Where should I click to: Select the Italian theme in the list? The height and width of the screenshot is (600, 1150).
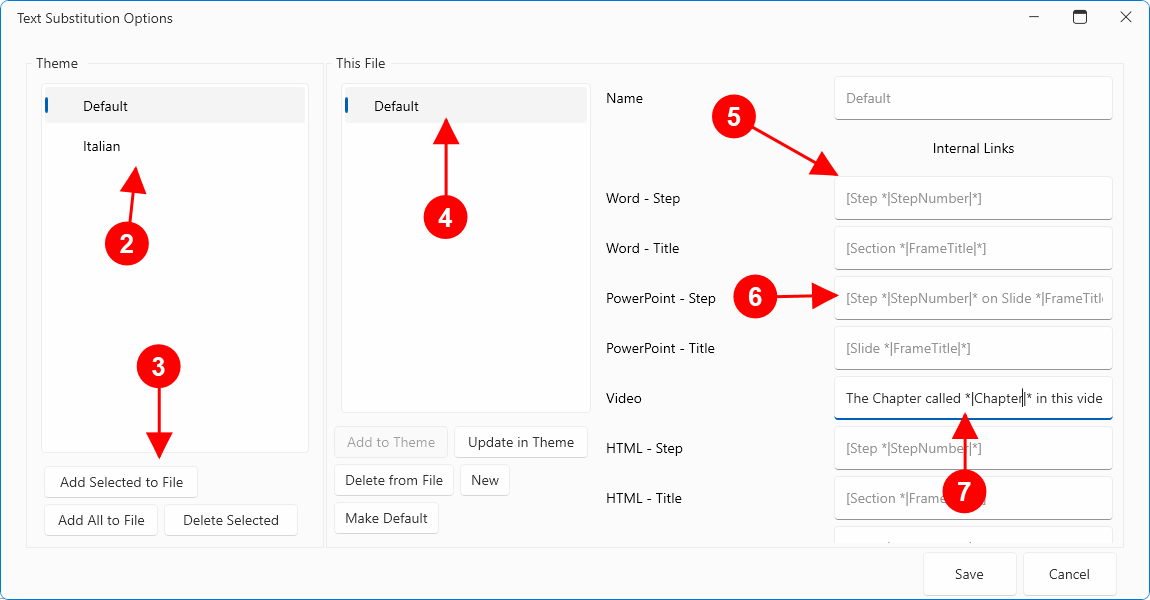click(x=101, y=146)
